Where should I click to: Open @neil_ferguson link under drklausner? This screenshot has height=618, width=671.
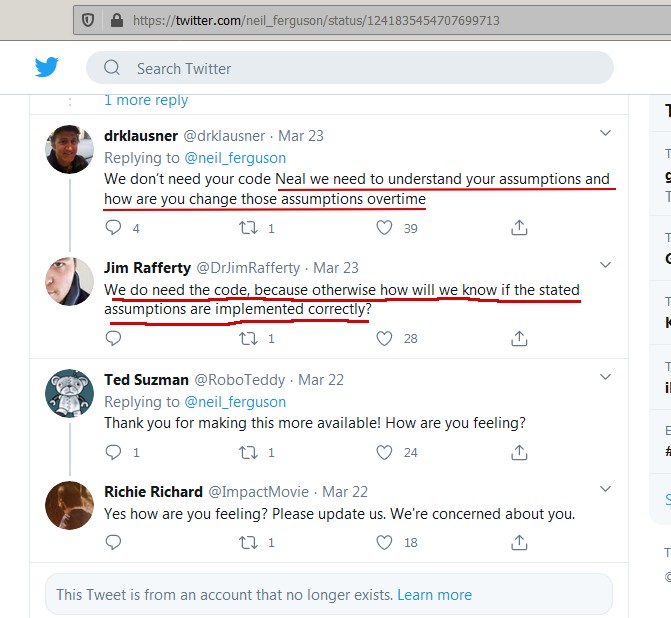[x=235, y=157]
